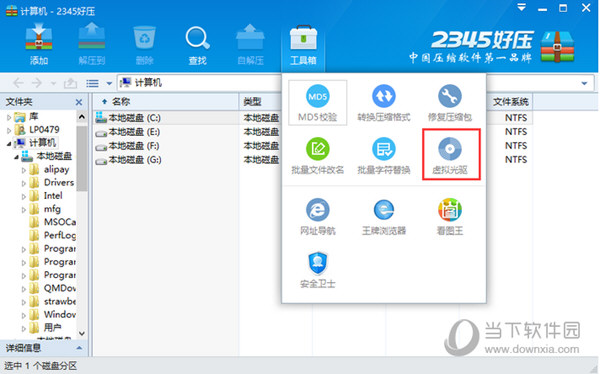Click the 解压到 (Extract to) toolbar icon
Screen dimensions: 600x374
91,44
